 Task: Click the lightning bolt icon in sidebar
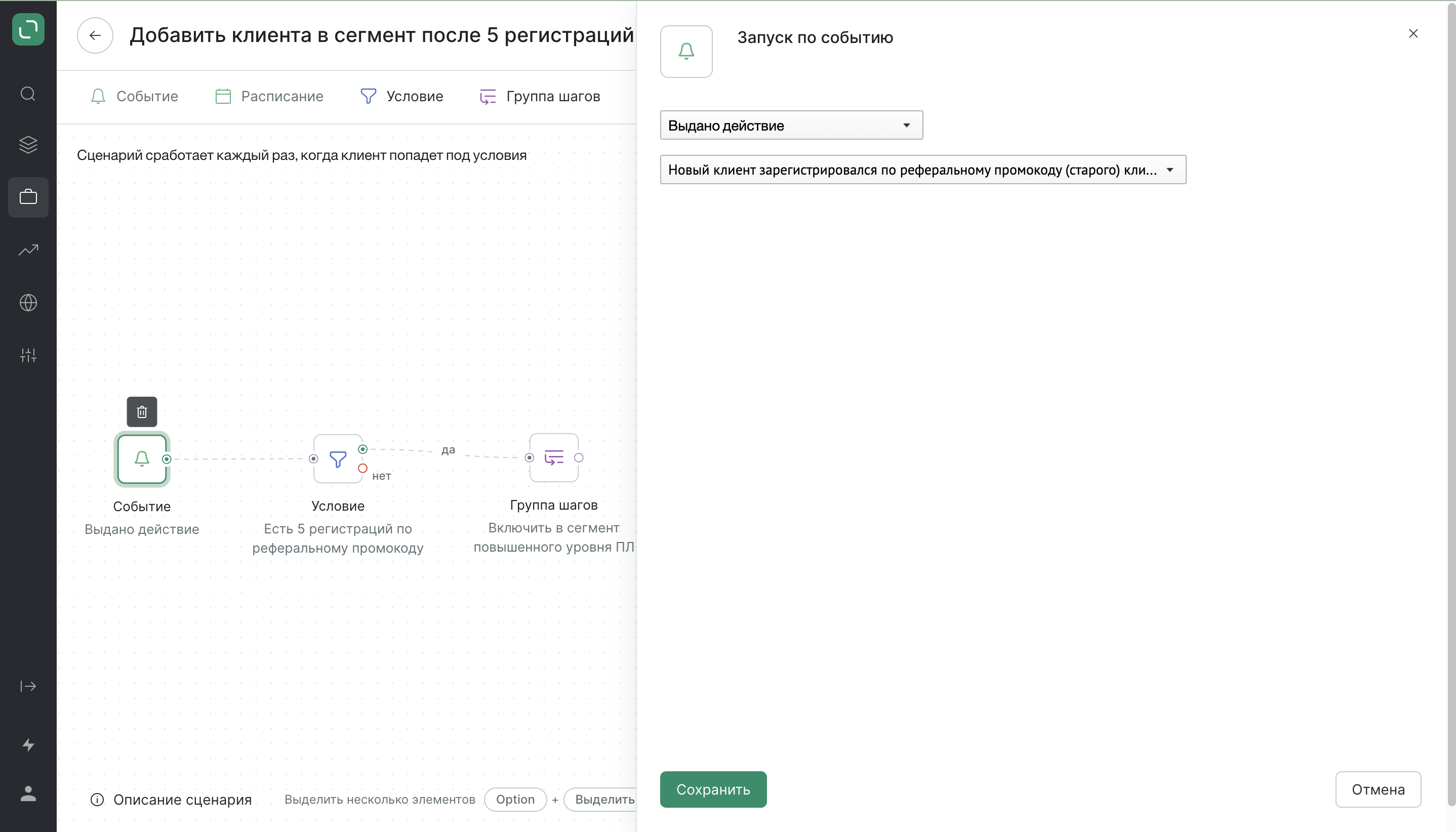click(28, 744)
